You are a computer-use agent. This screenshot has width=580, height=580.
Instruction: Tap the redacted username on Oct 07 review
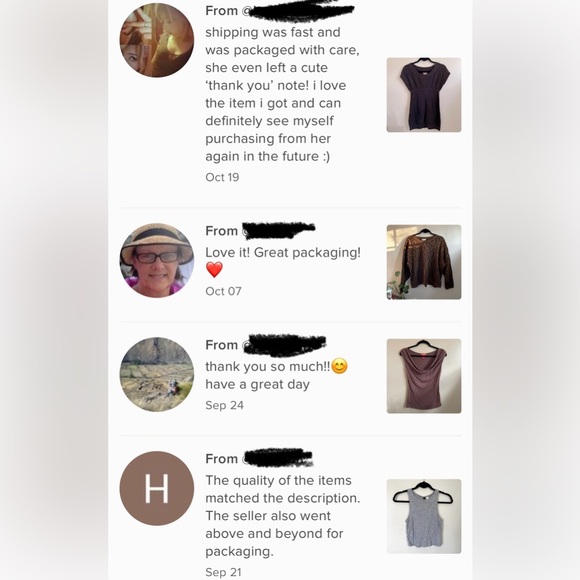278,230
